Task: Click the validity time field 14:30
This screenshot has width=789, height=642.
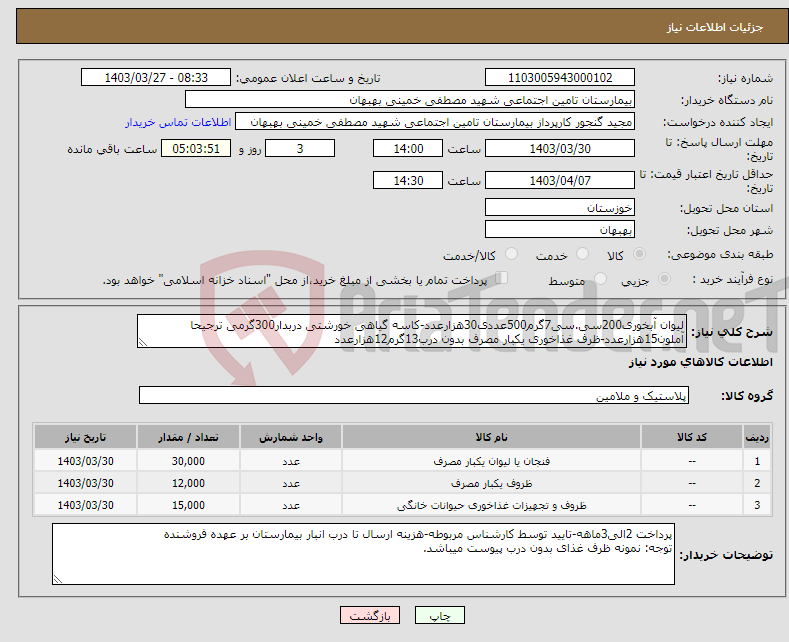Action: (x=408, y=180)
